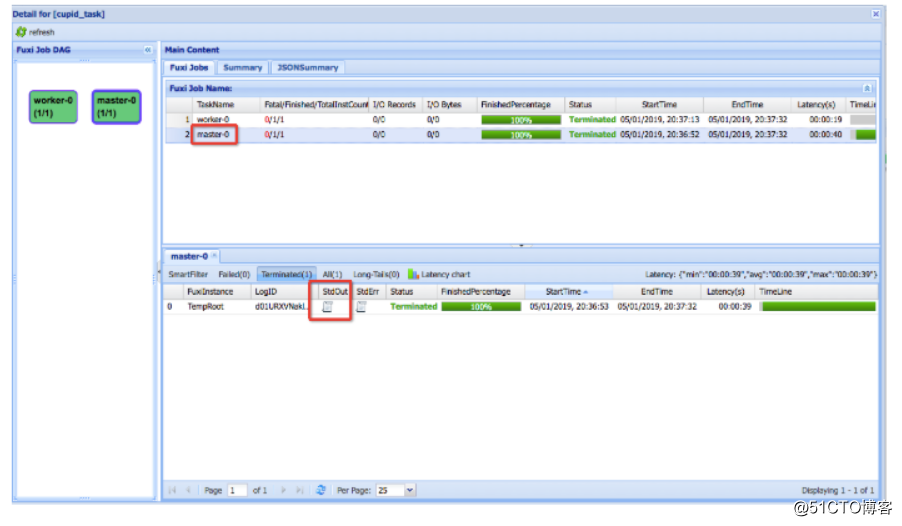Show Failed(0) instances filter

coord(234,275)
